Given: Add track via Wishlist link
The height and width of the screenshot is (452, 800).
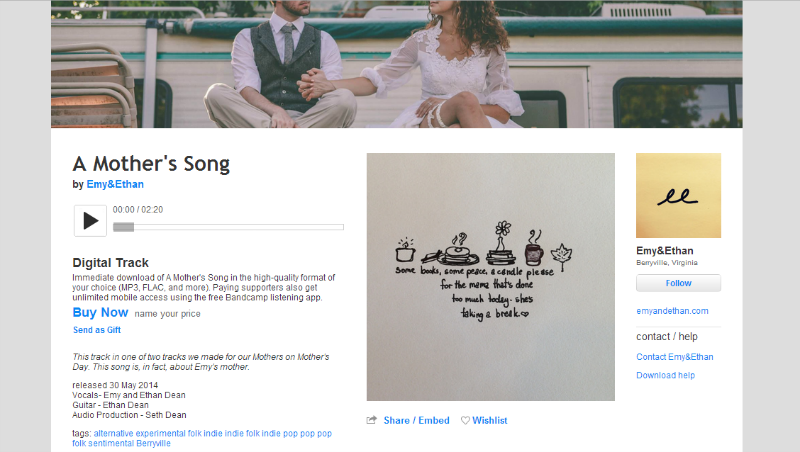Looking at the screenshot, I should (x=490, y=420).
